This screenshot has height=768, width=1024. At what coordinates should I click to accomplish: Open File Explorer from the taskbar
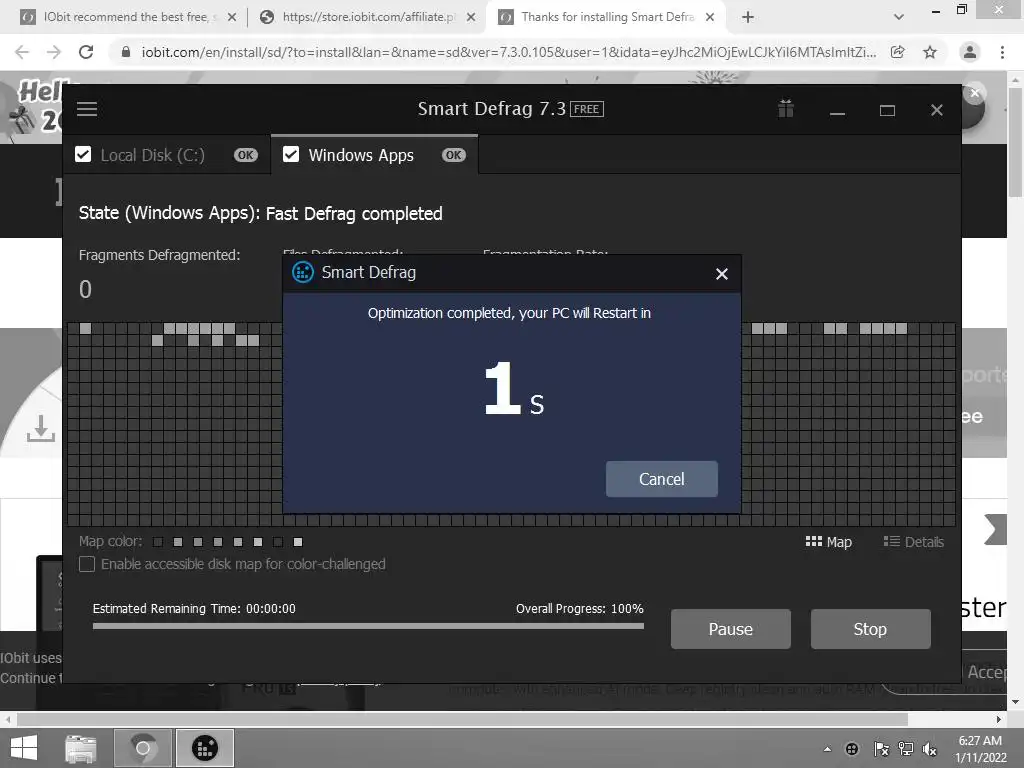click(x=81, y=748)
